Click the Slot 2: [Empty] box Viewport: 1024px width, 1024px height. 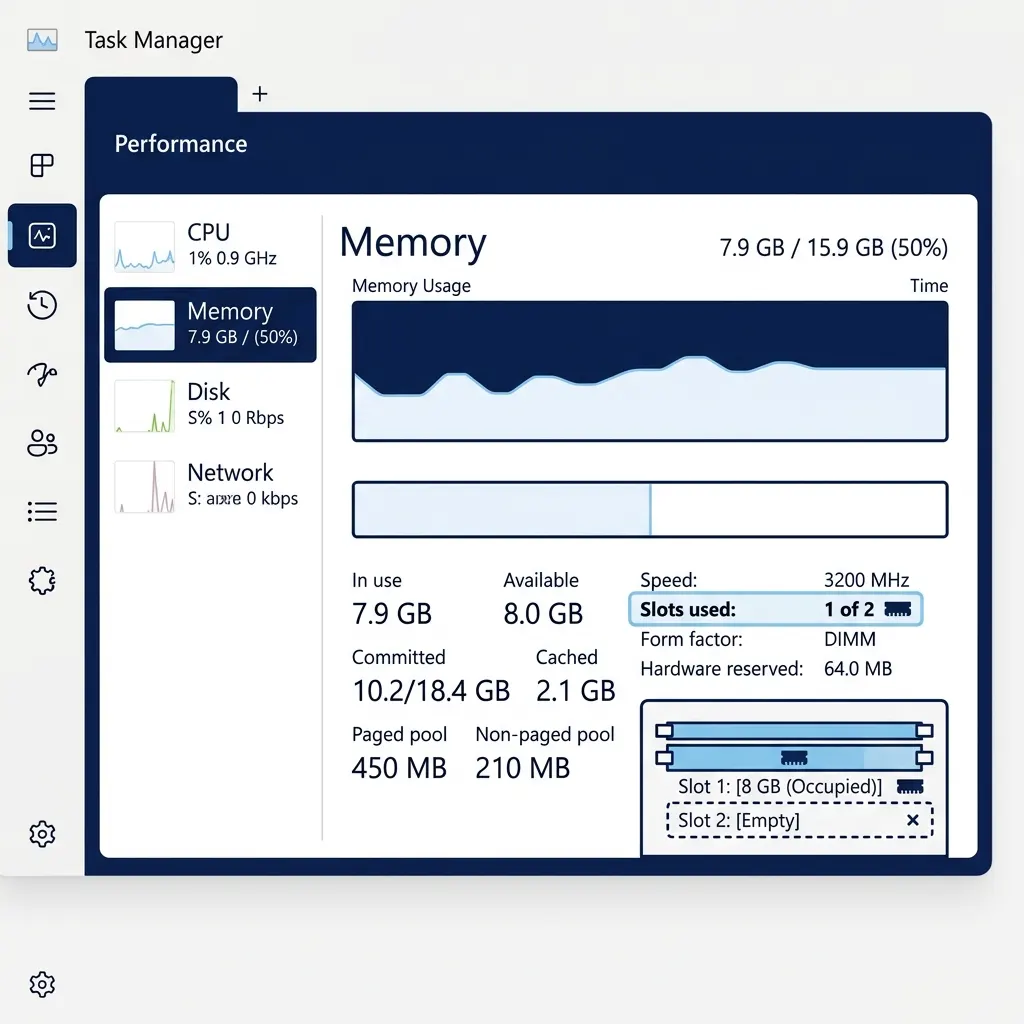[x=799, y=820]
